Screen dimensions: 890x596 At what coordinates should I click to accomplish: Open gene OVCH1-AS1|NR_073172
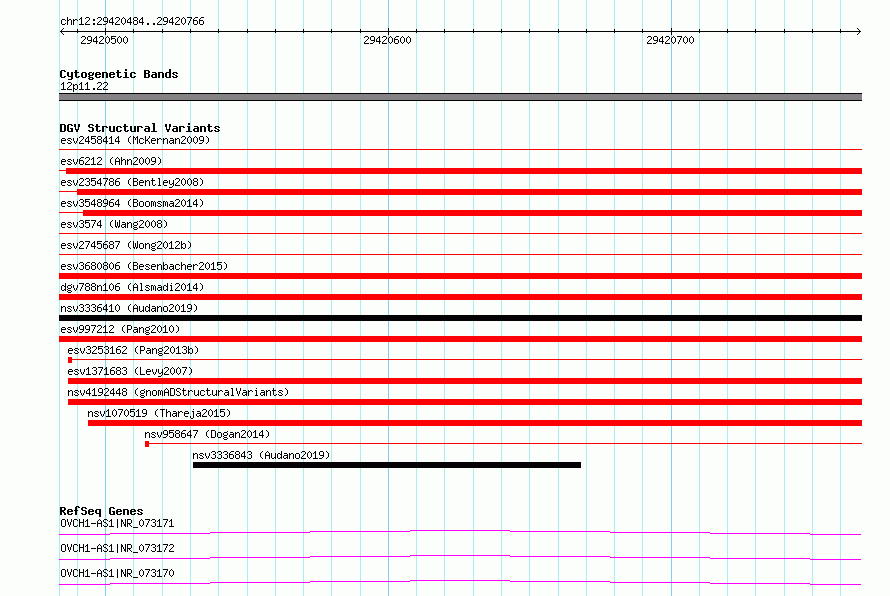pyautogui.click(x=117, y=548)
